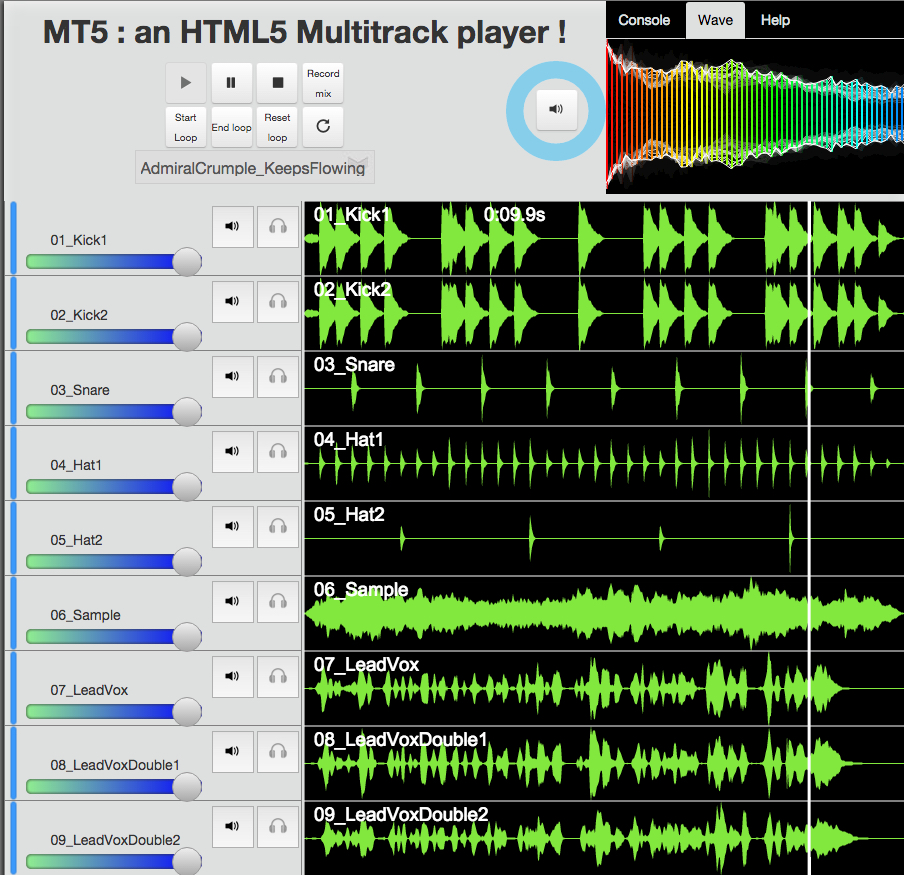Click the loop refresh icon

[x=322, y=127]
